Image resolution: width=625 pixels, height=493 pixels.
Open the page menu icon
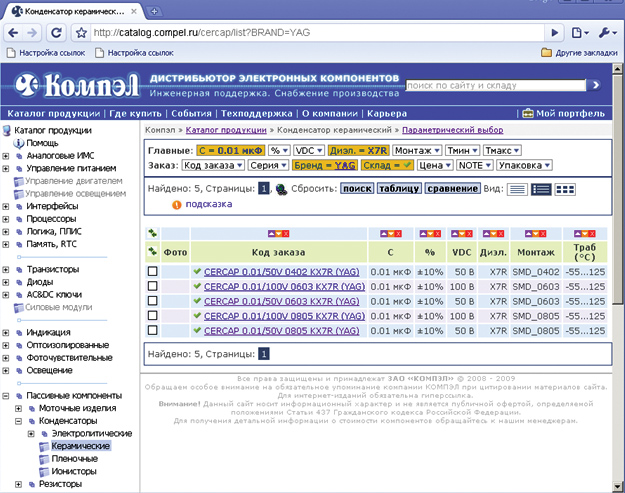click(x=580, y=33)
